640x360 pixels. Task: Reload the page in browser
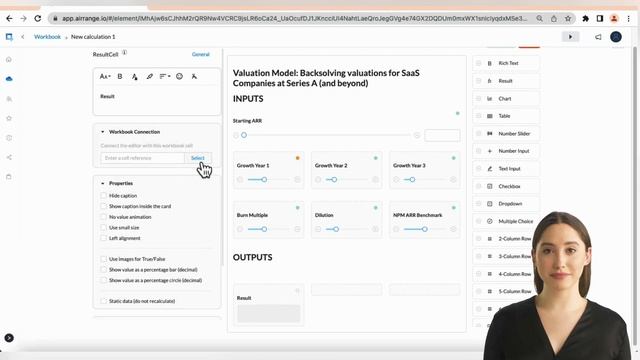[38, 19]
